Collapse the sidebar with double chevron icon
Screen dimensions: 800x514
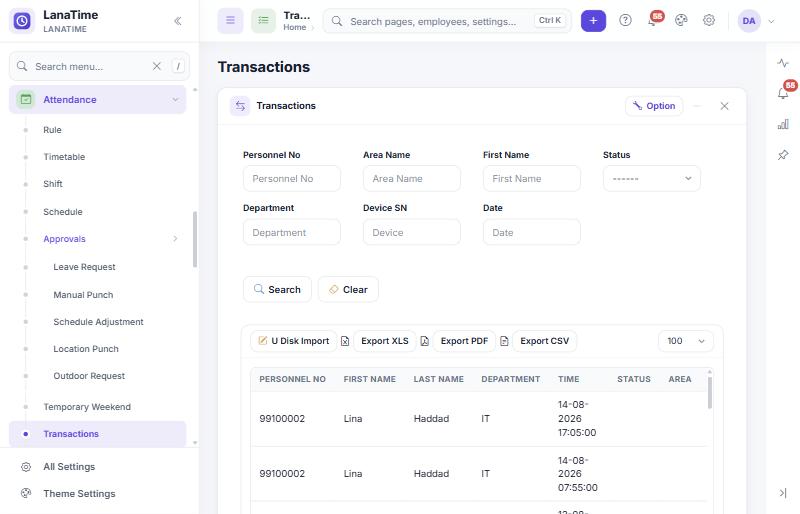[178, 21]
